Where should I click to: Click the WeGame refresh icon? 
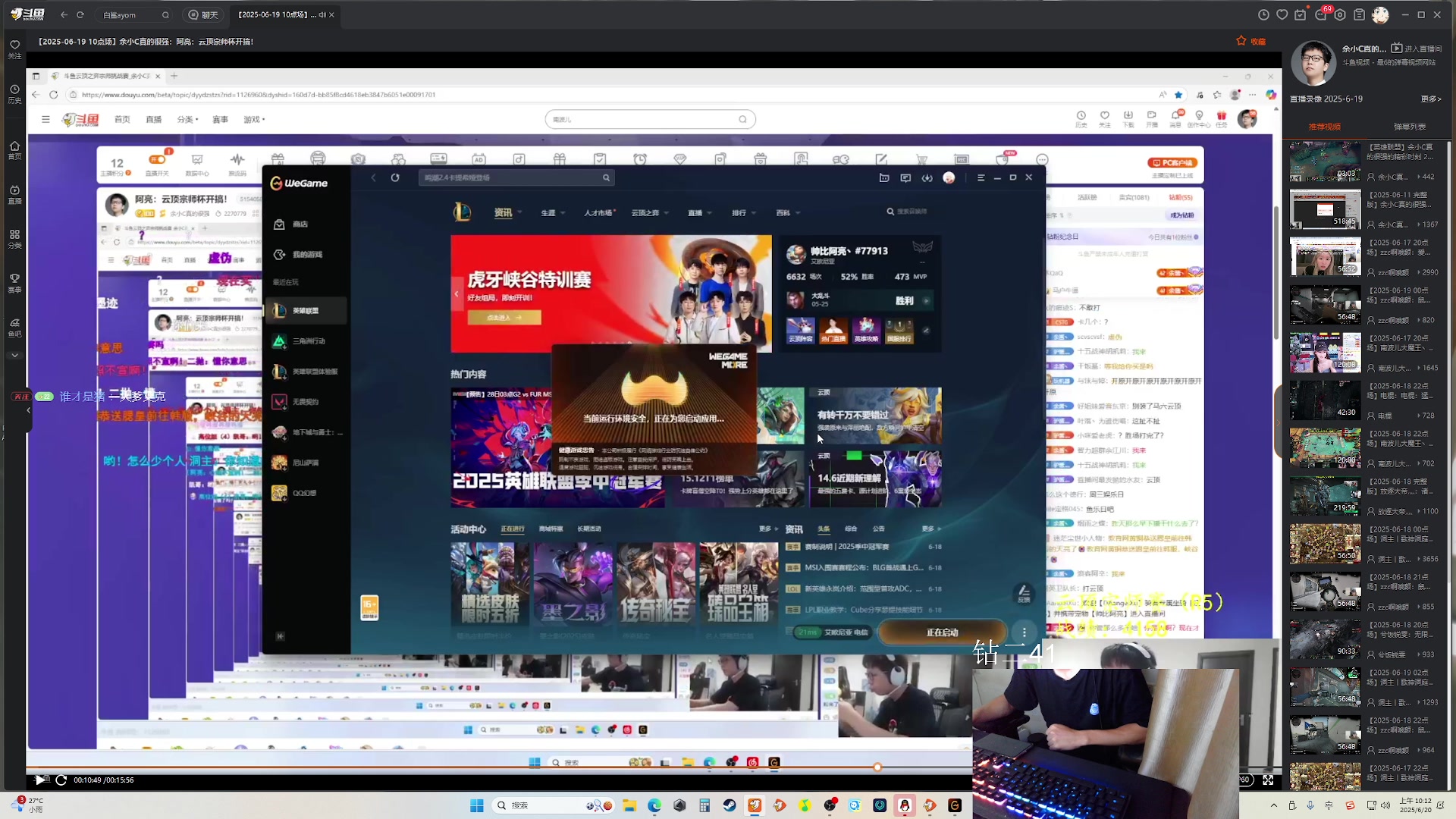395,177
